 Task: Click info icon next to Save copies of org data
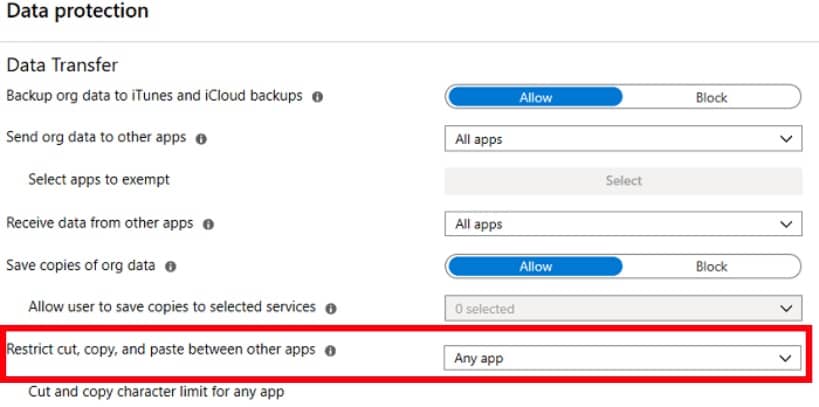pos(170,267)
